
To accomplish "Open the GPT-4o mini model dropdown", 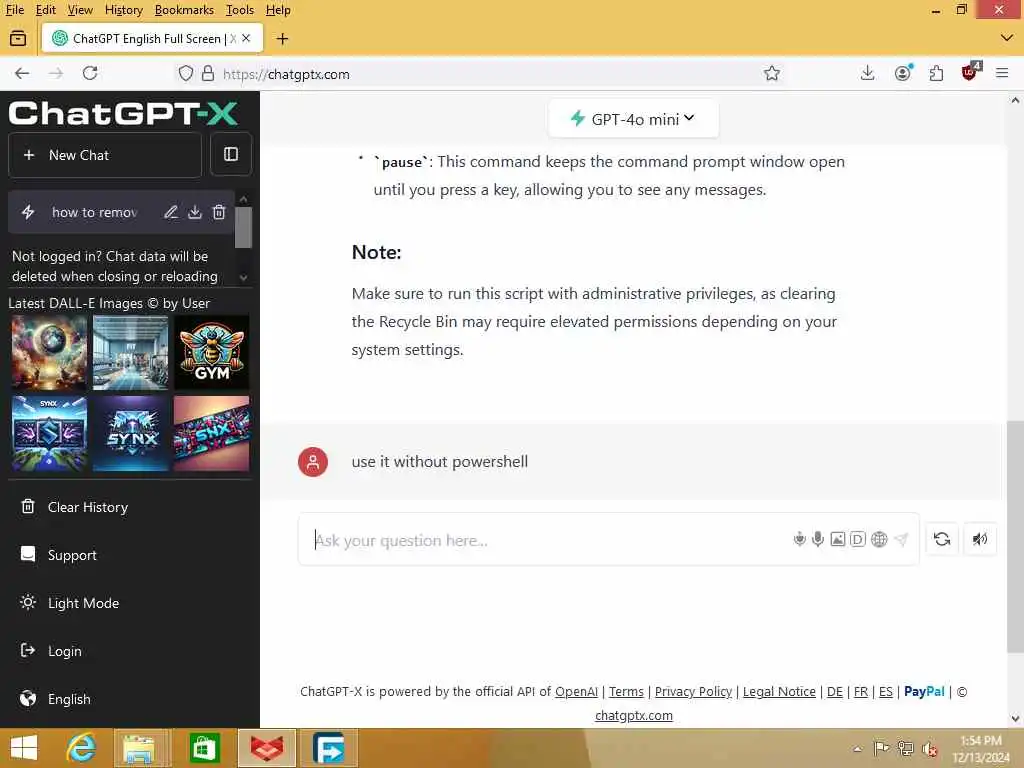I will 633,119.
